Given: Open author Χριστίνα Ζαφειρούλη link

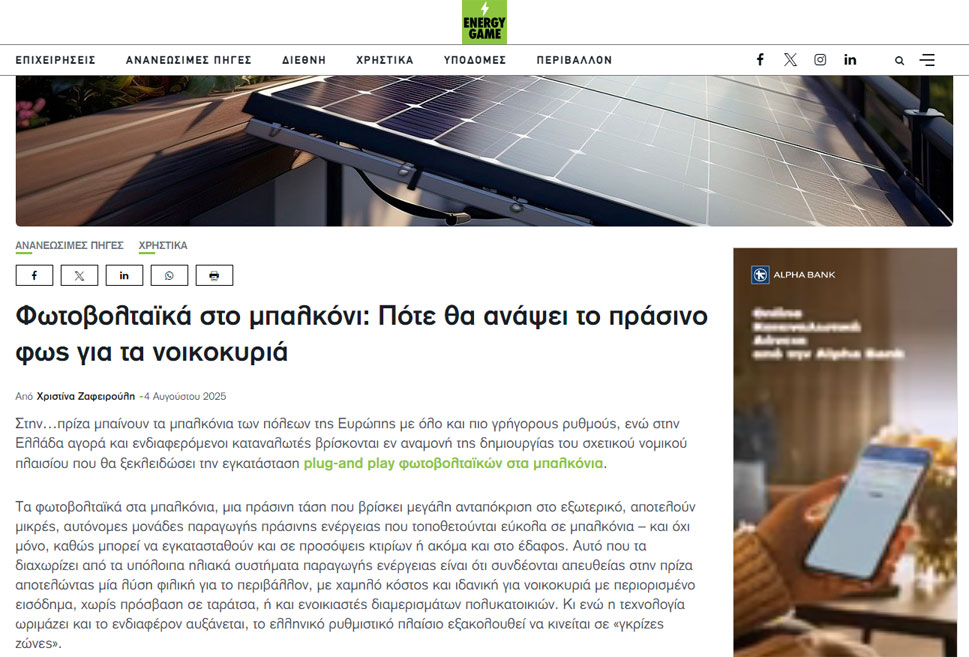Looking at the screenshot, I should [85, 396].
